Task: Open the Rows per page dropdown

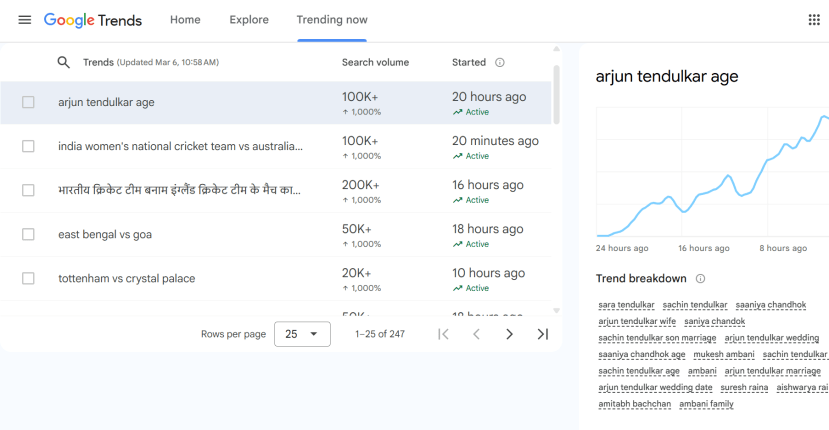Action: [x=302, y=334]
